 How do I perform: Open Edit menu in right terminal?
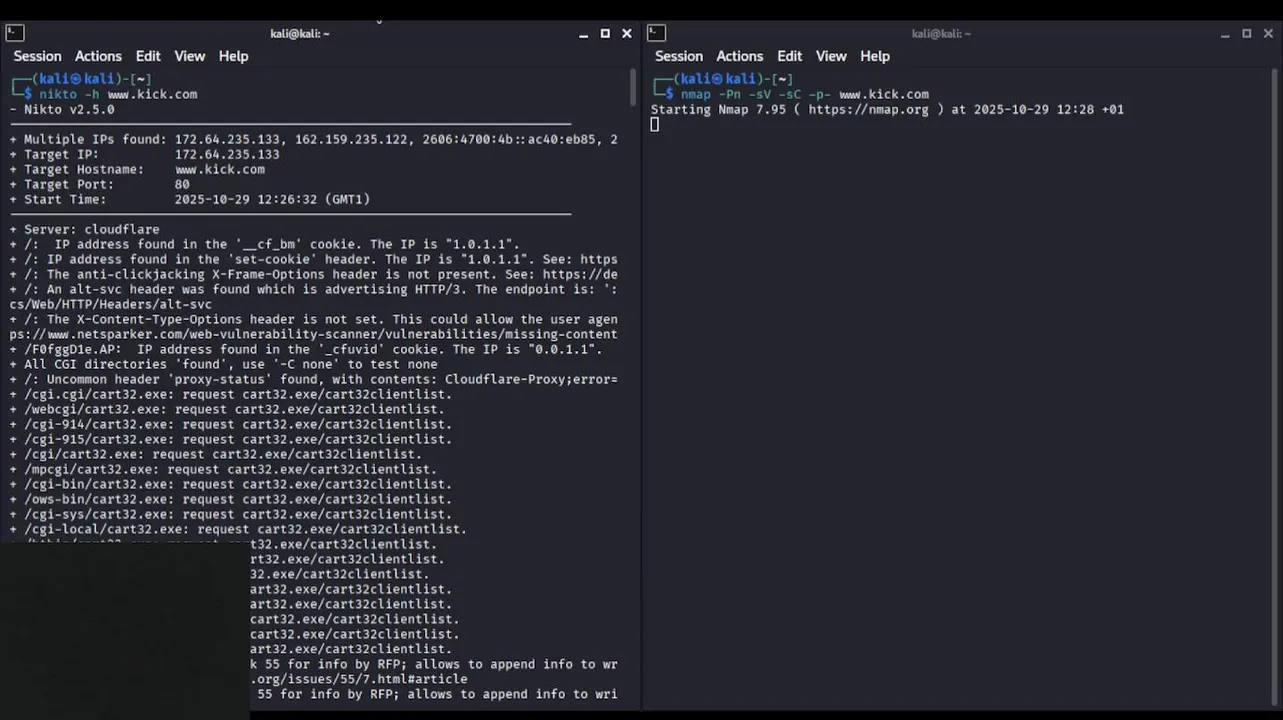[x=790, y=56]
